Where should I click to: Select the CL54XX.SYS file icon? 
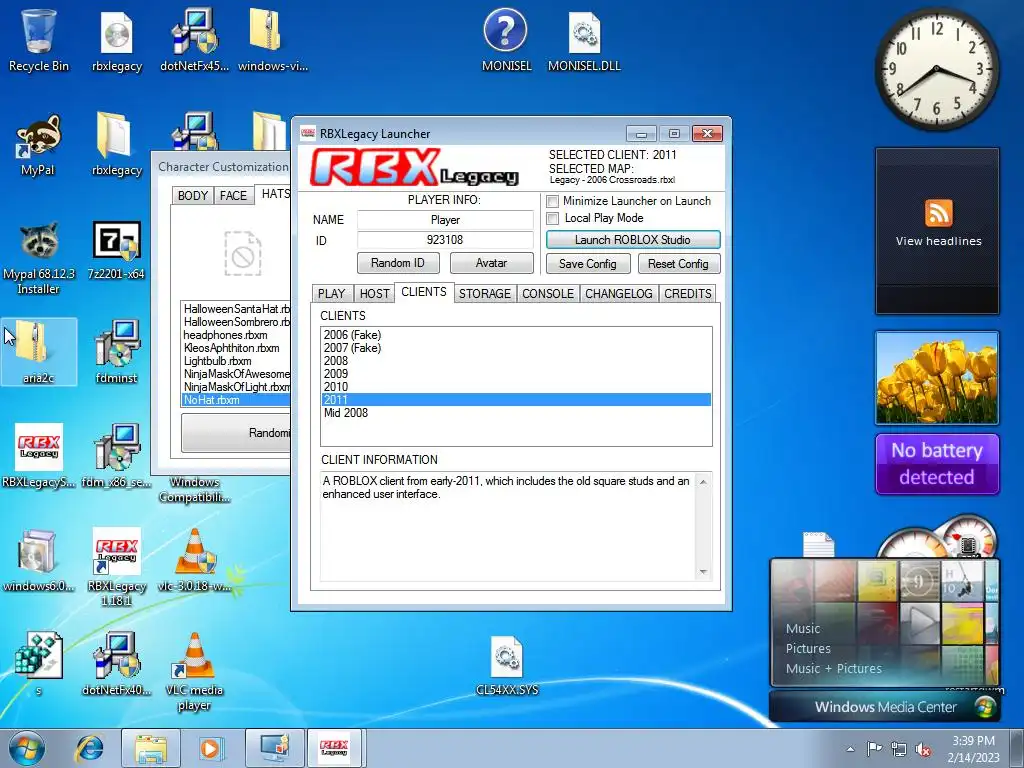pos(507,665)
